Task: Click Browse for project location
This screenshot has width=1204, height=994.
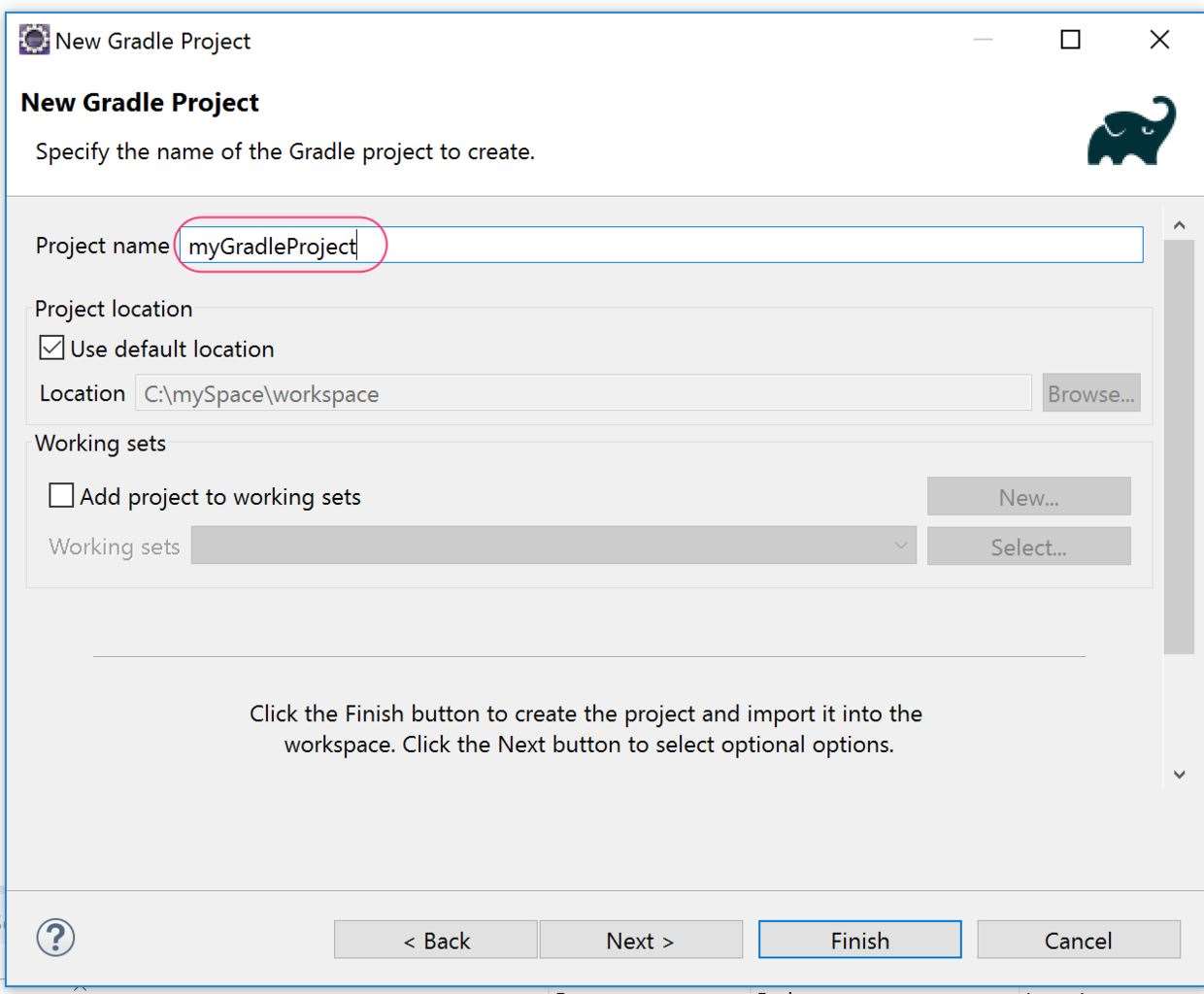Action: point(1090,393)
